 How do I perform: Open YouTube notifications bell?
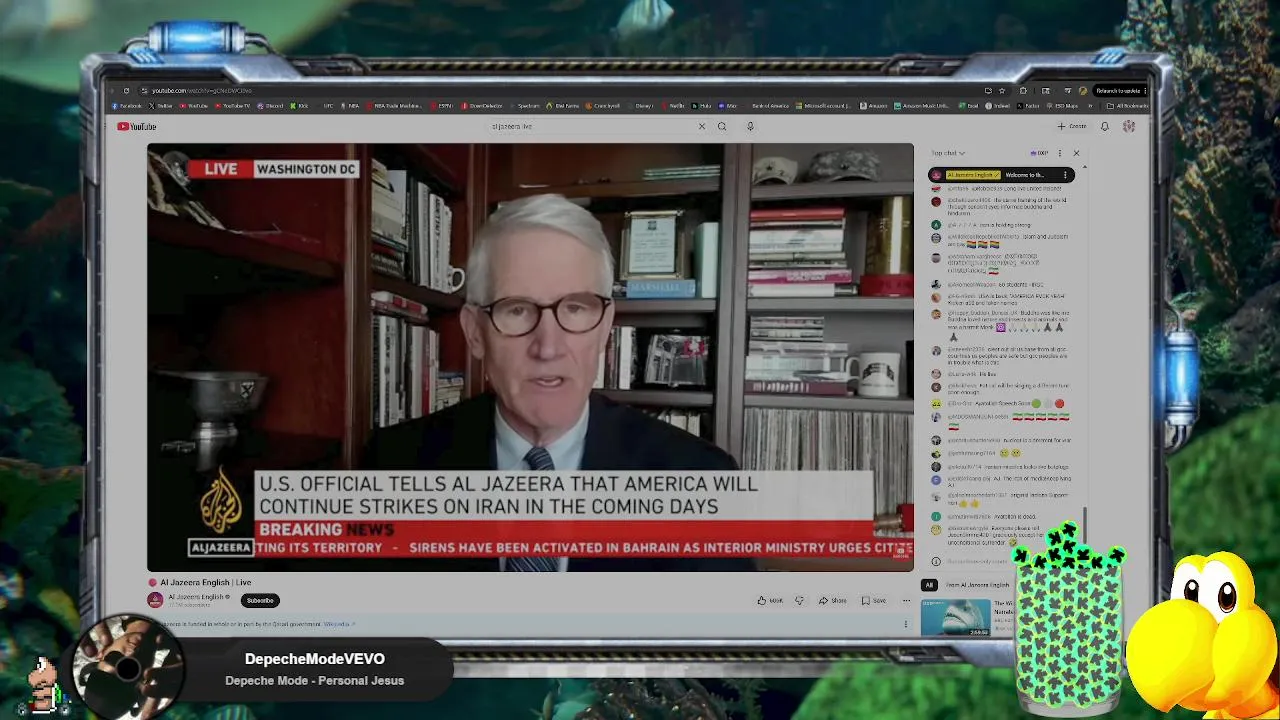pos(1105,126)
